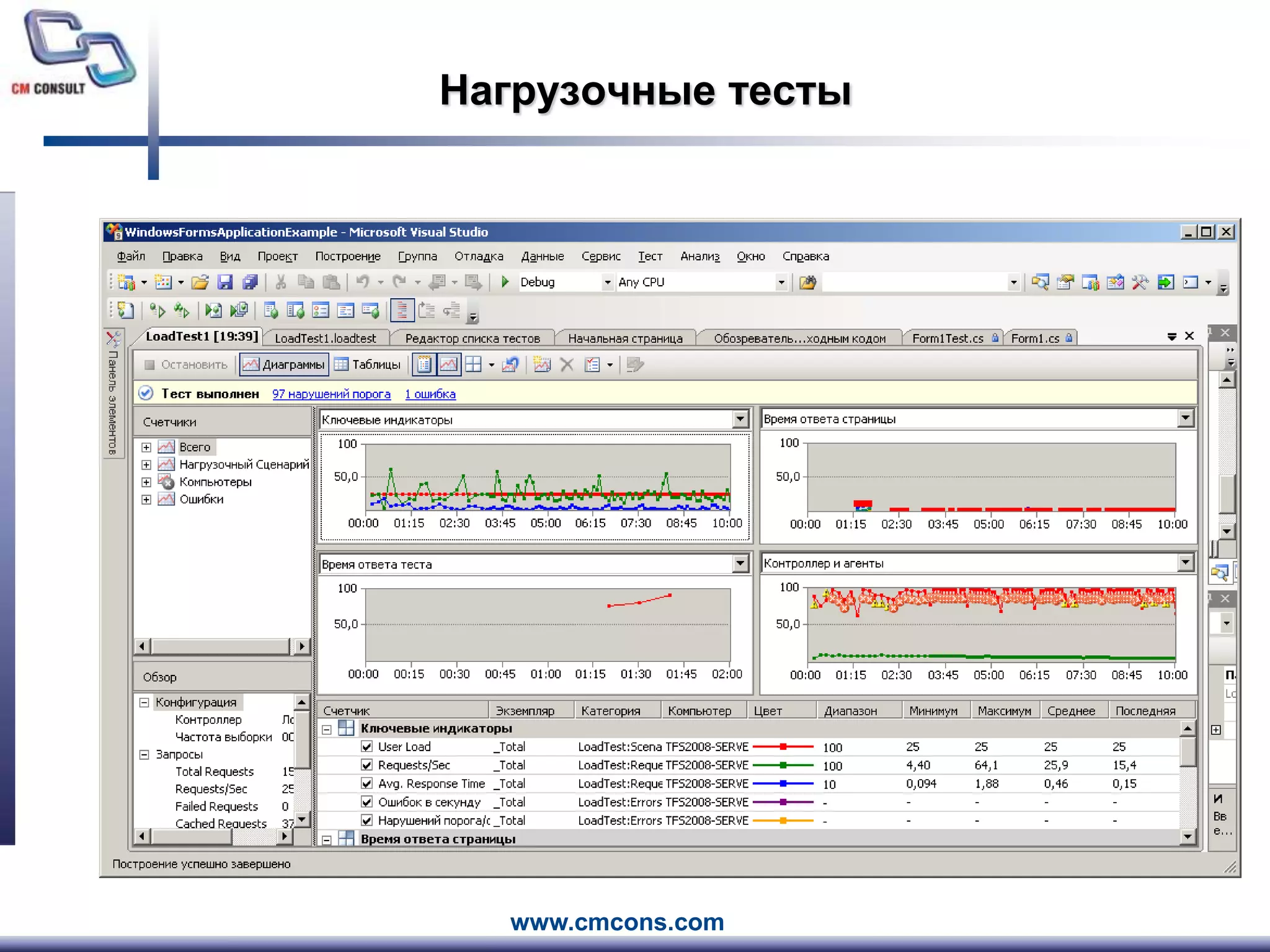This screenshot has height=952, width=1270.
Task: Click the Save All icon
Action: click(249, 283)
